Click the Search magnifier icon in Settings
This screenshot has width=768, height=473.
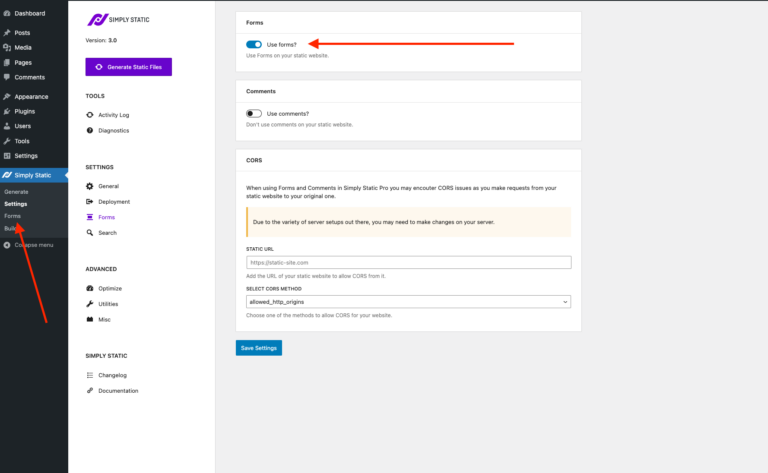coord(90,233)
